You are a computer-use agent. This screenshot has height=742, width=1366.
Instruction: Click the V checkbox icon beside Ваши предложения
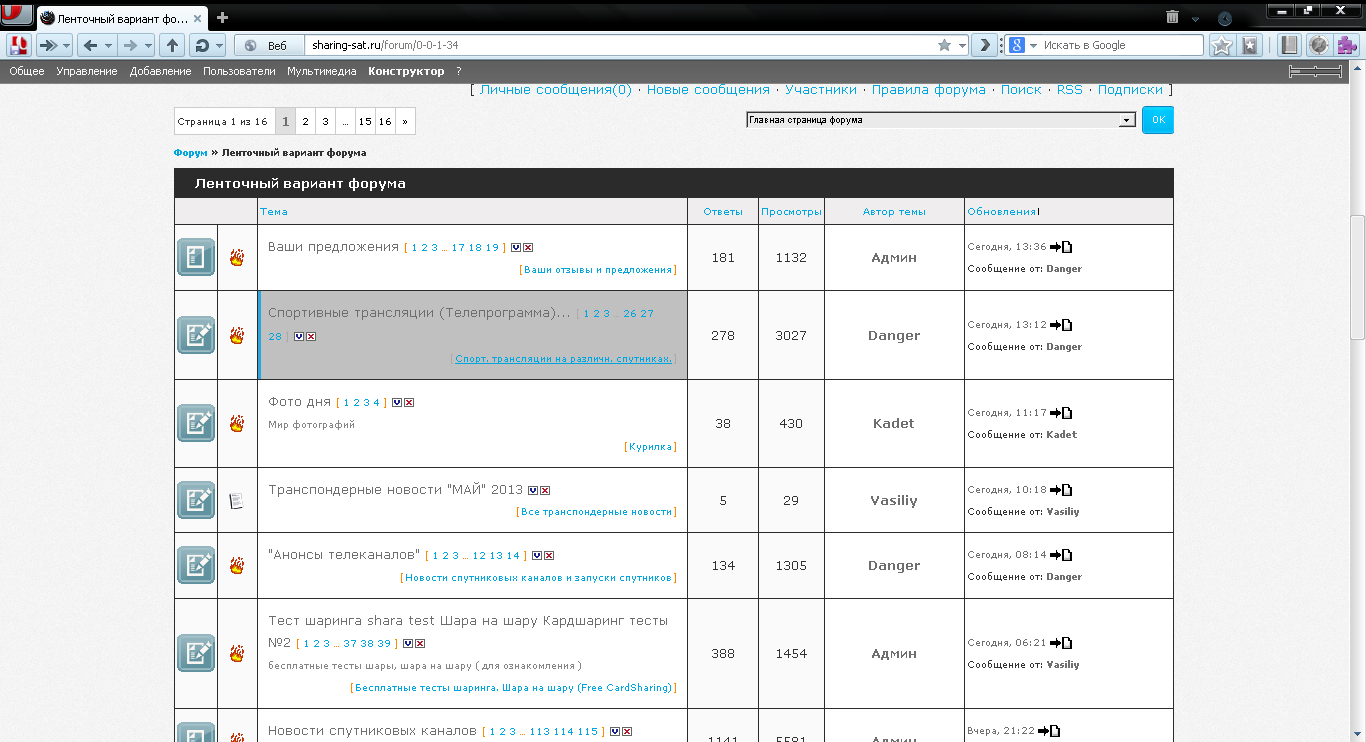[x=516, y=247]
